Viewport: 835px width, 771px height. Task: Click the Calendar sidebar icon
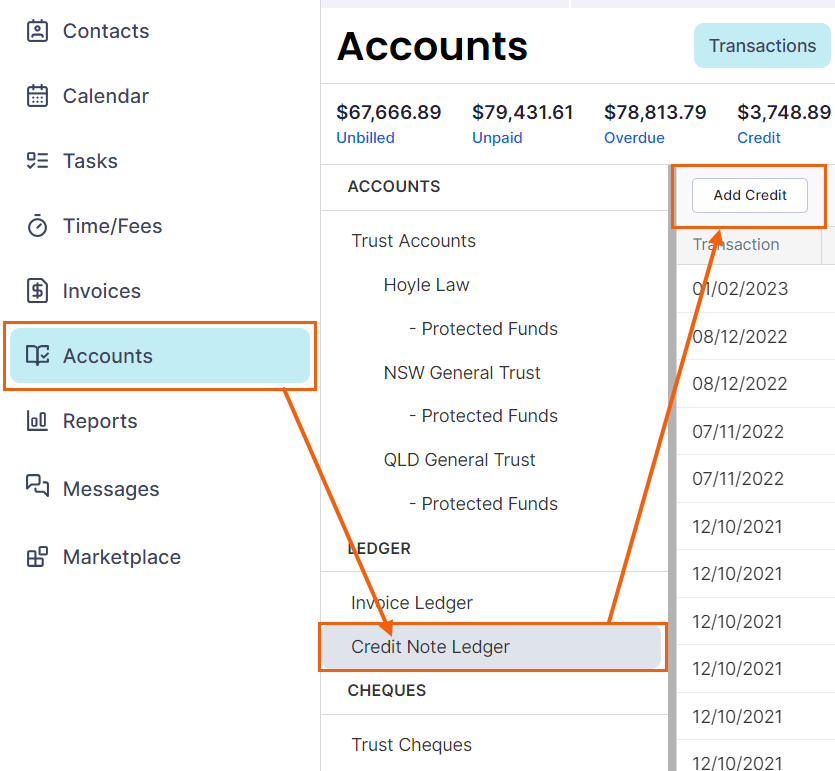tap(37, 96)
